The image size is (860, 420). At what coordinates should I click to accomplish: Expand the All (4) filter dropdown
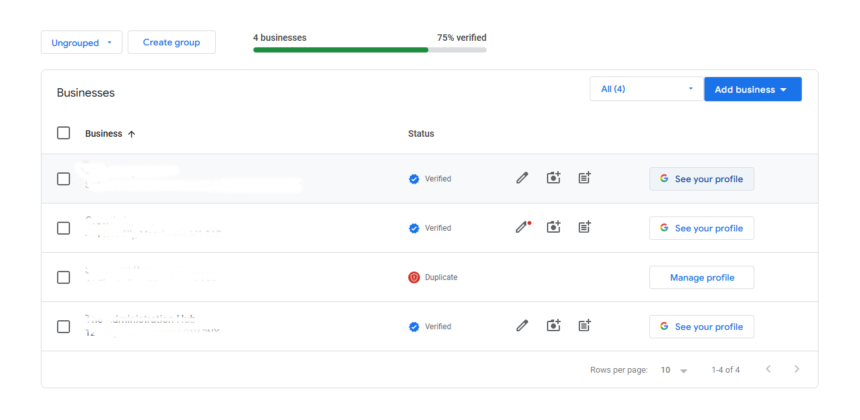click(645, 89)
